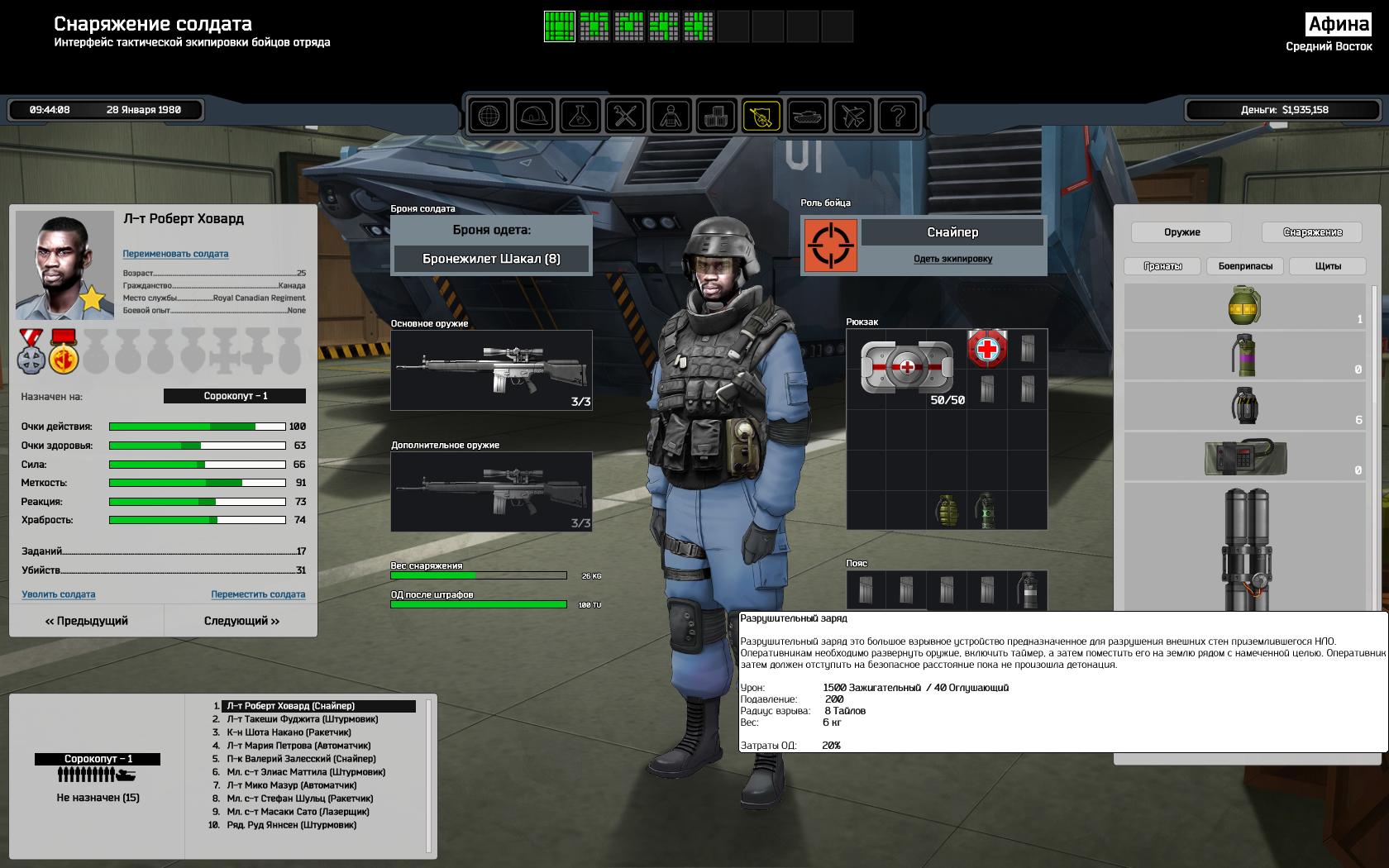Select the highlighted soldier equipment shield icon
Viewport: 1389px width, 868px height.
pos(761,116)
